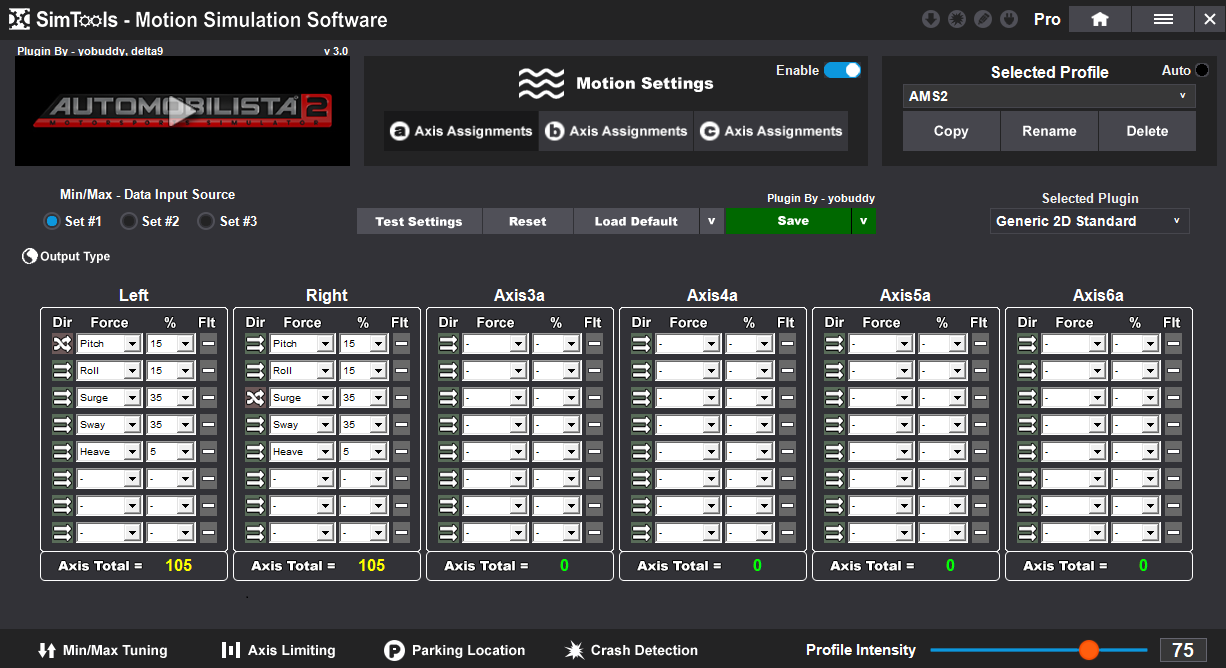Image resolution: width=1226 pixels, height=668 pixels.
Task: Click the Reset button
Action: click(x=528, y=221)
